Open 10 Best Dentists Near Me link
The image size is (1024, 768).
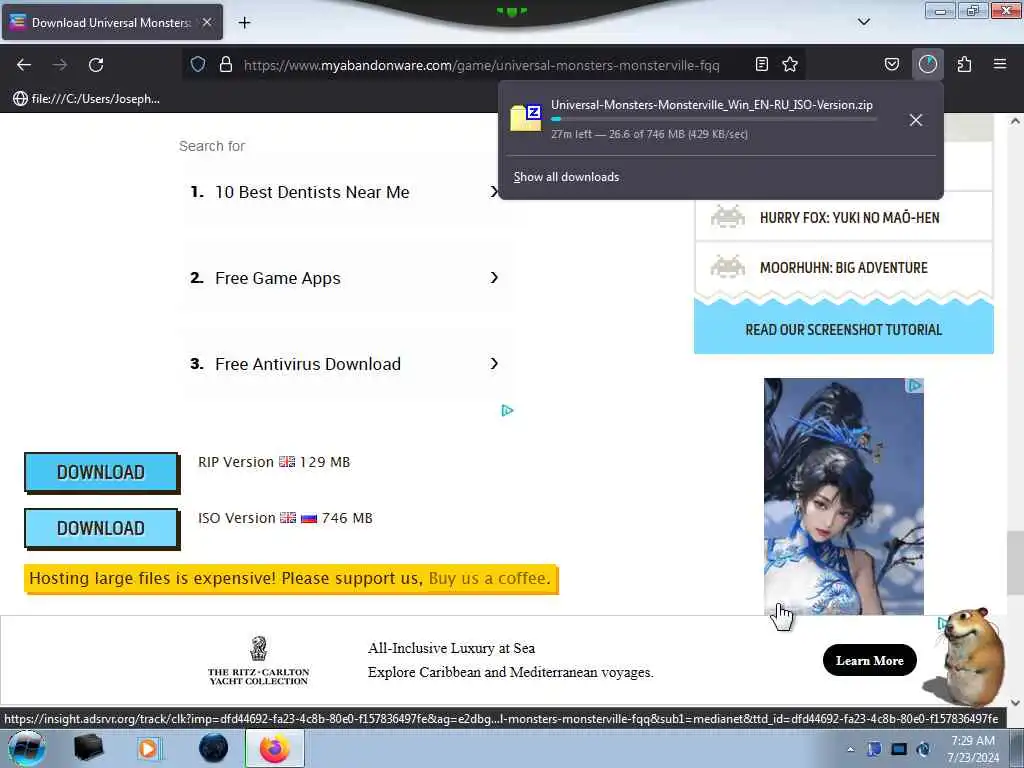click(x=312, y=192)
